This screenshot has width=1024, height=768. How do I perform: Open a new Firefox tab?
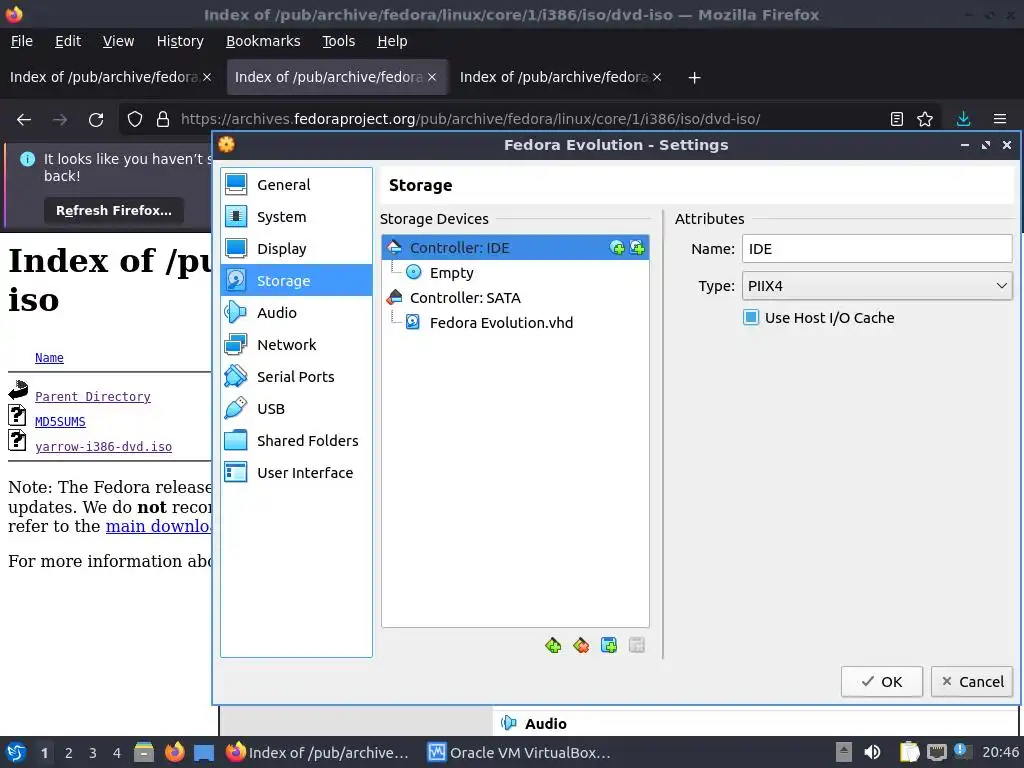tap(694, 78)
